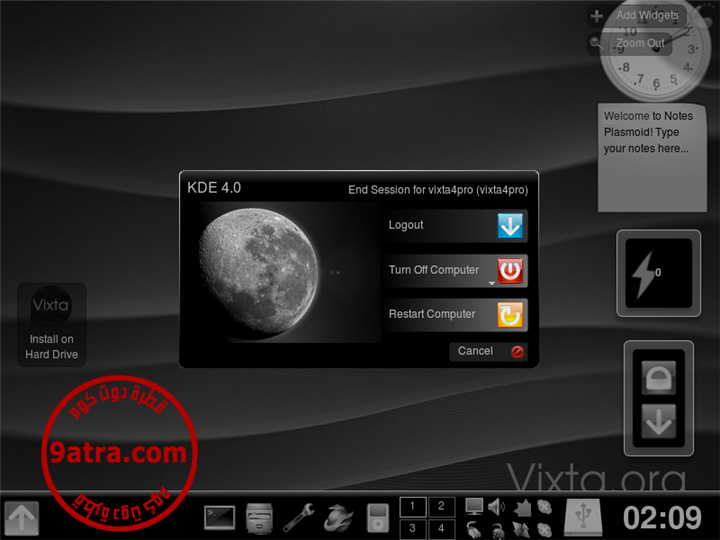Click the maple leaf tray icon
The height and width of the screenshot is (540, 720).
[x=522, y=507]
